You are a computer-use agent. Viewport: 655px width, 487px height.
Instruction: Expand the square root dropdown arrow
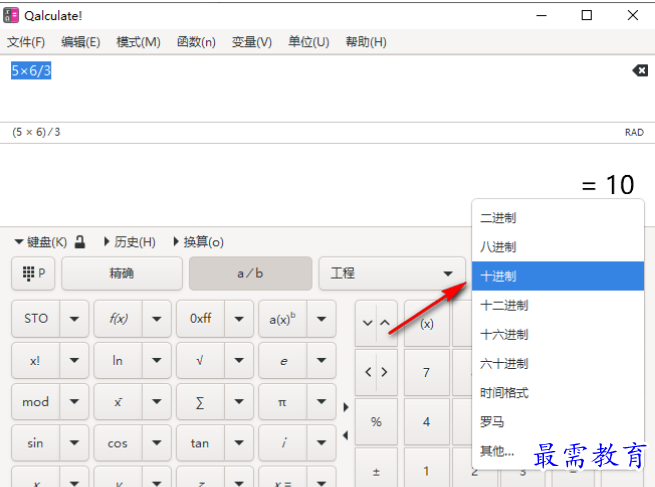[239, 360]
